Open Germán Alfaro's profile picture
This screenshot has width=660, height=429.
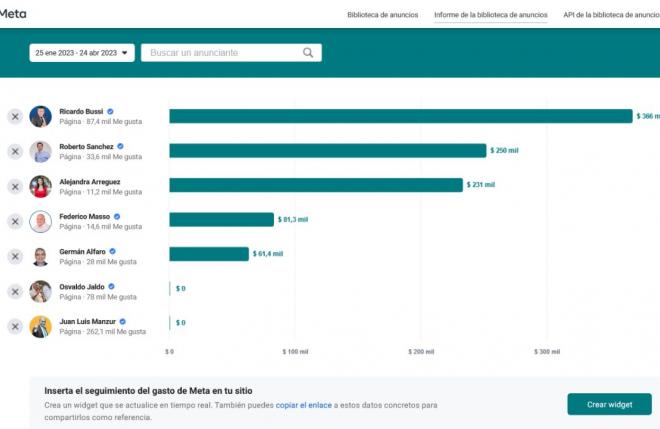tap(40, 256)
